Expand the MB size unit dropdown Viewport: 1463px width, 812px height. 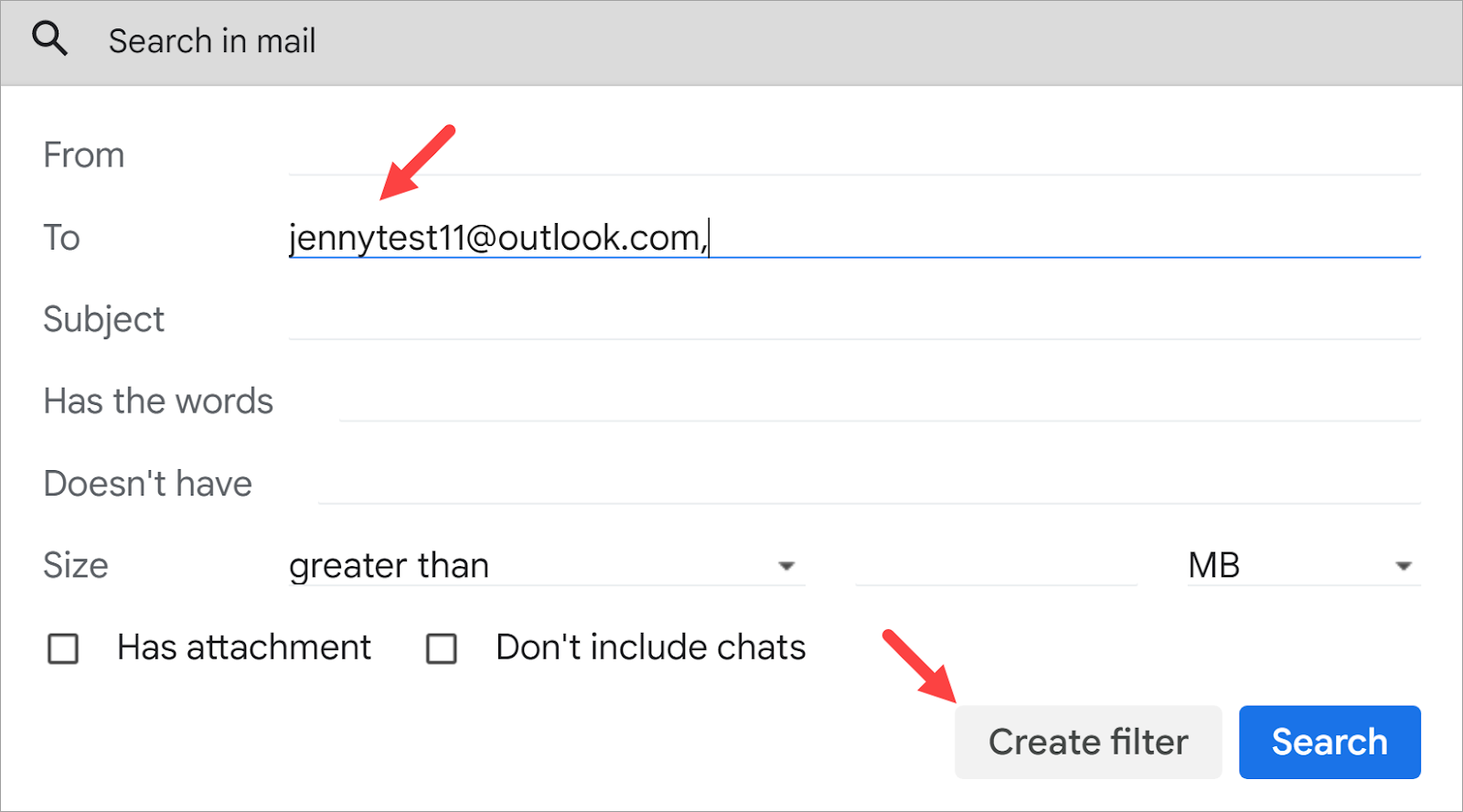pos(1302,566)
